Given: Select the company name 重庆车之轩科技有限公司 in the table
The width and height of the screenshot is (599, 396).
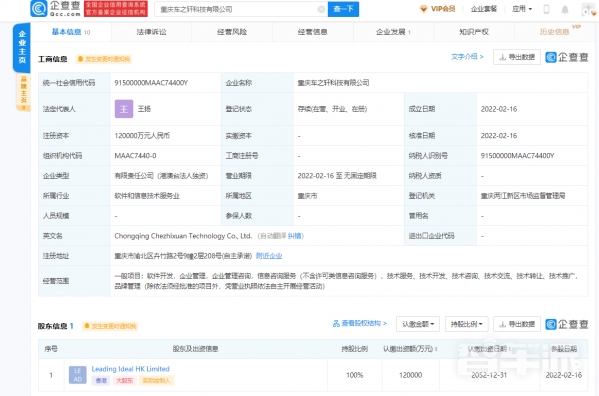Looking at the screenshot, I should click(333, 82).
